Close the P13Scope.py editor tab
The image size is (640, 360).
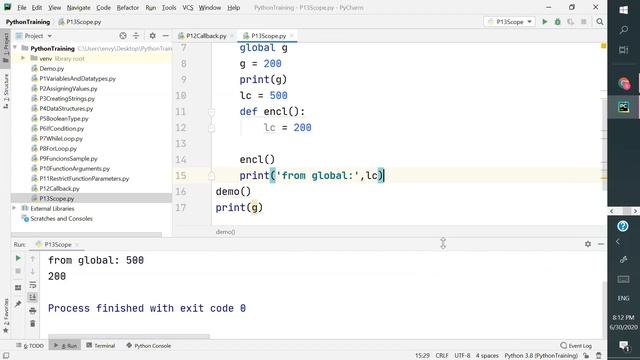291,36
